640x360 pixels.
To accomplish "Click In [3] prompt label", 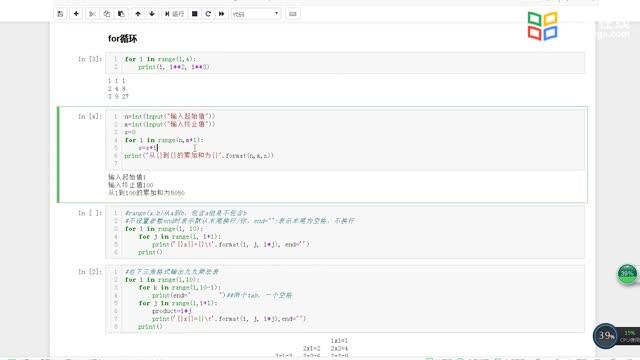I will point(90,59).
